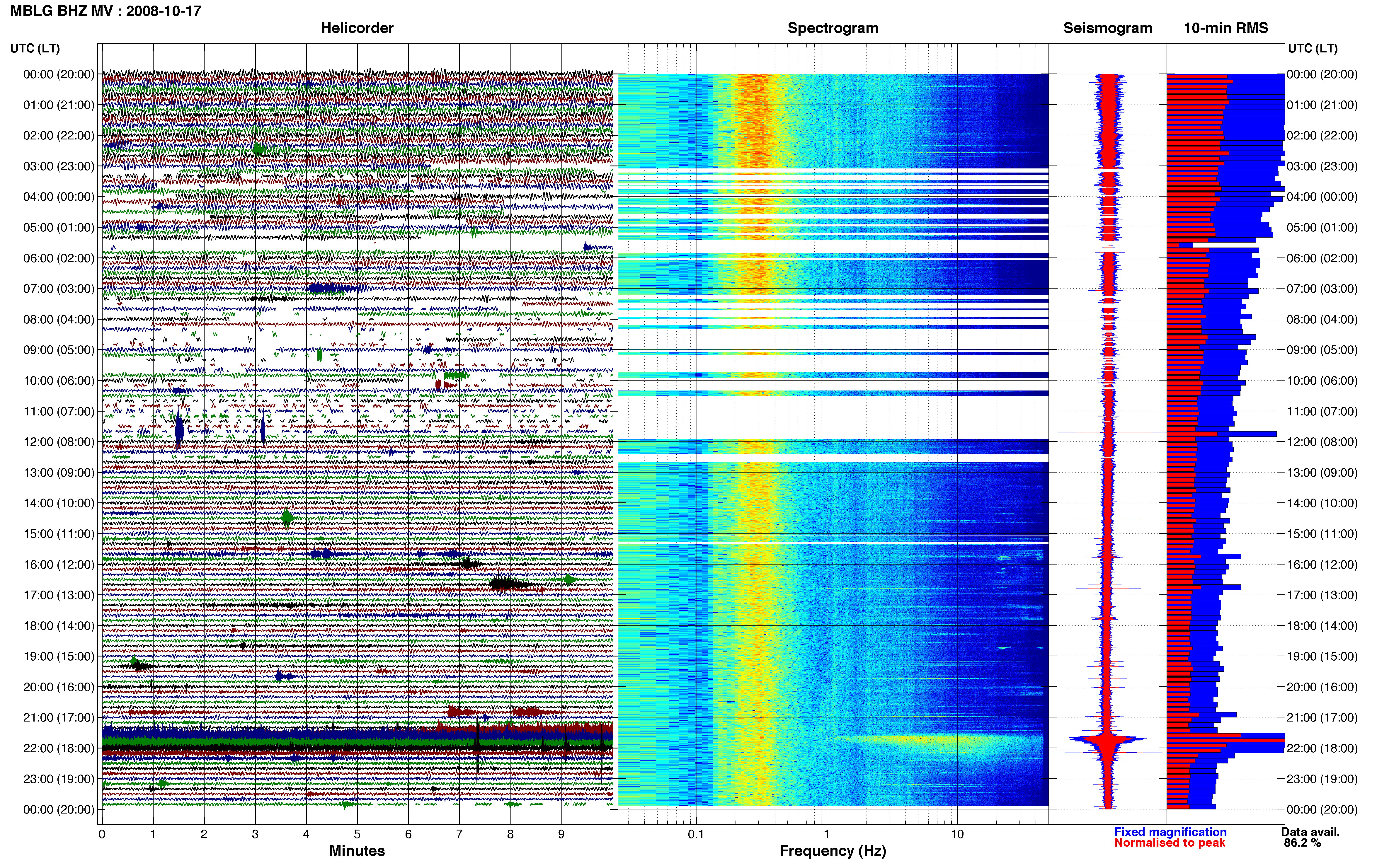This screenshot has width=1389, height=868.
Task: Click the right '04:00 (00:00)' time label
Action: [x=1322, y=196]
